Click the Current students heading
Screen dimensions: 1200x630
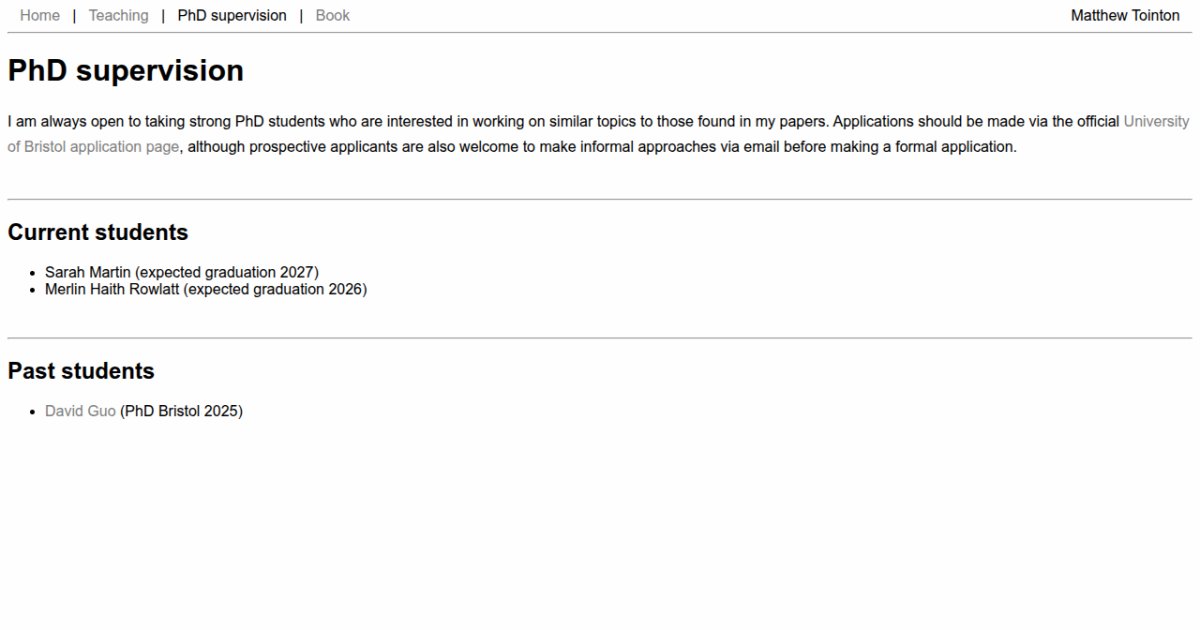pos(98,232)
